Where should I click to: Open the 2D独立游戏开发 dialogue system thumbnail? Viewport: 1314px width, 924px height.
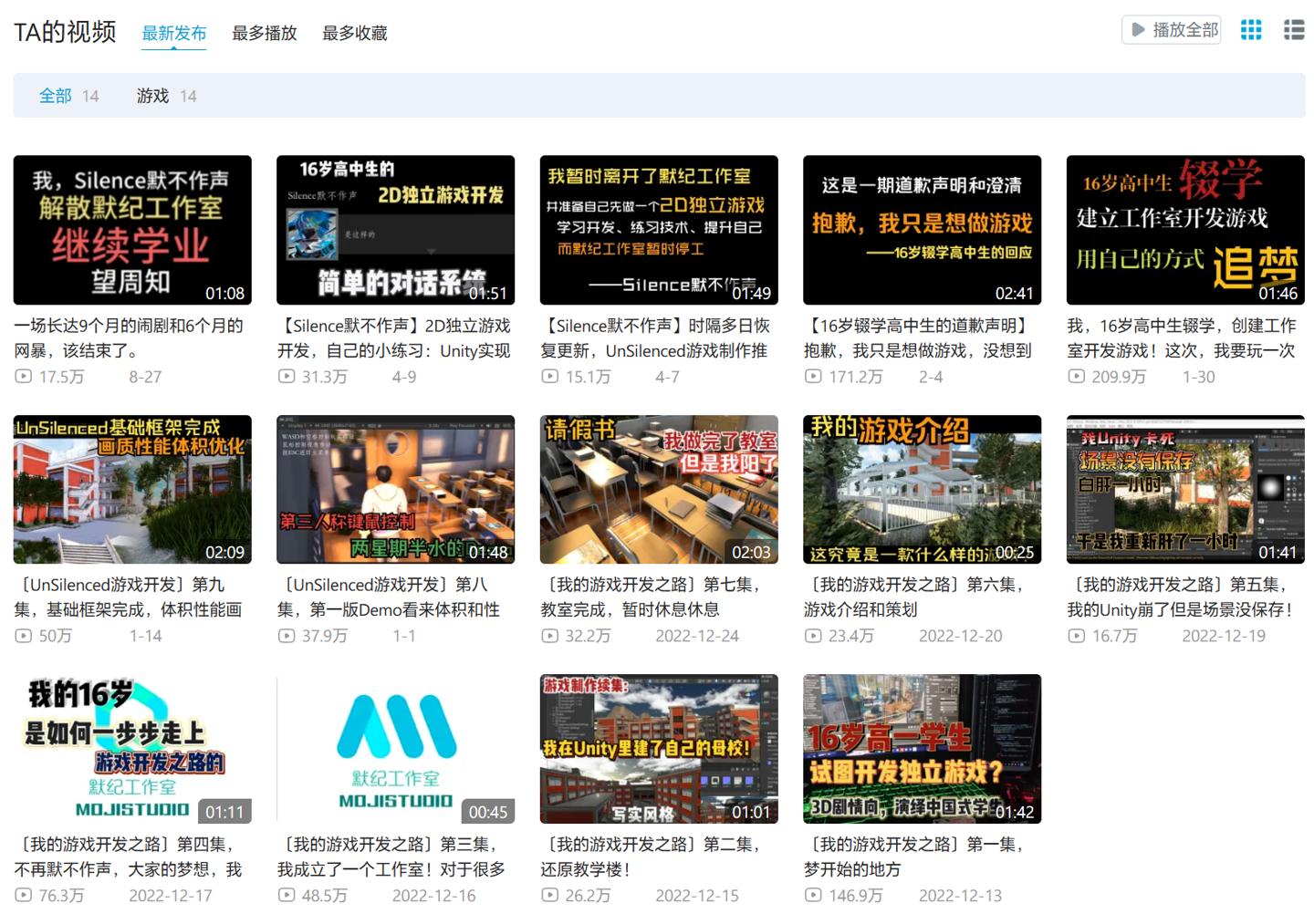(395, 230)
